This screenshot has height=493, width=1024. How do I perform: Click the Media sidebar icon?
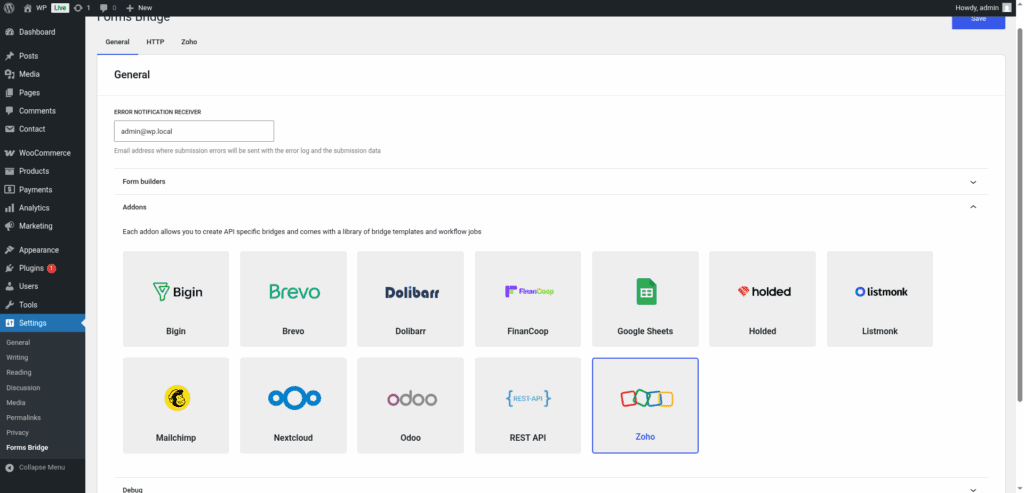pyautogui.click(x=9, y=74)
